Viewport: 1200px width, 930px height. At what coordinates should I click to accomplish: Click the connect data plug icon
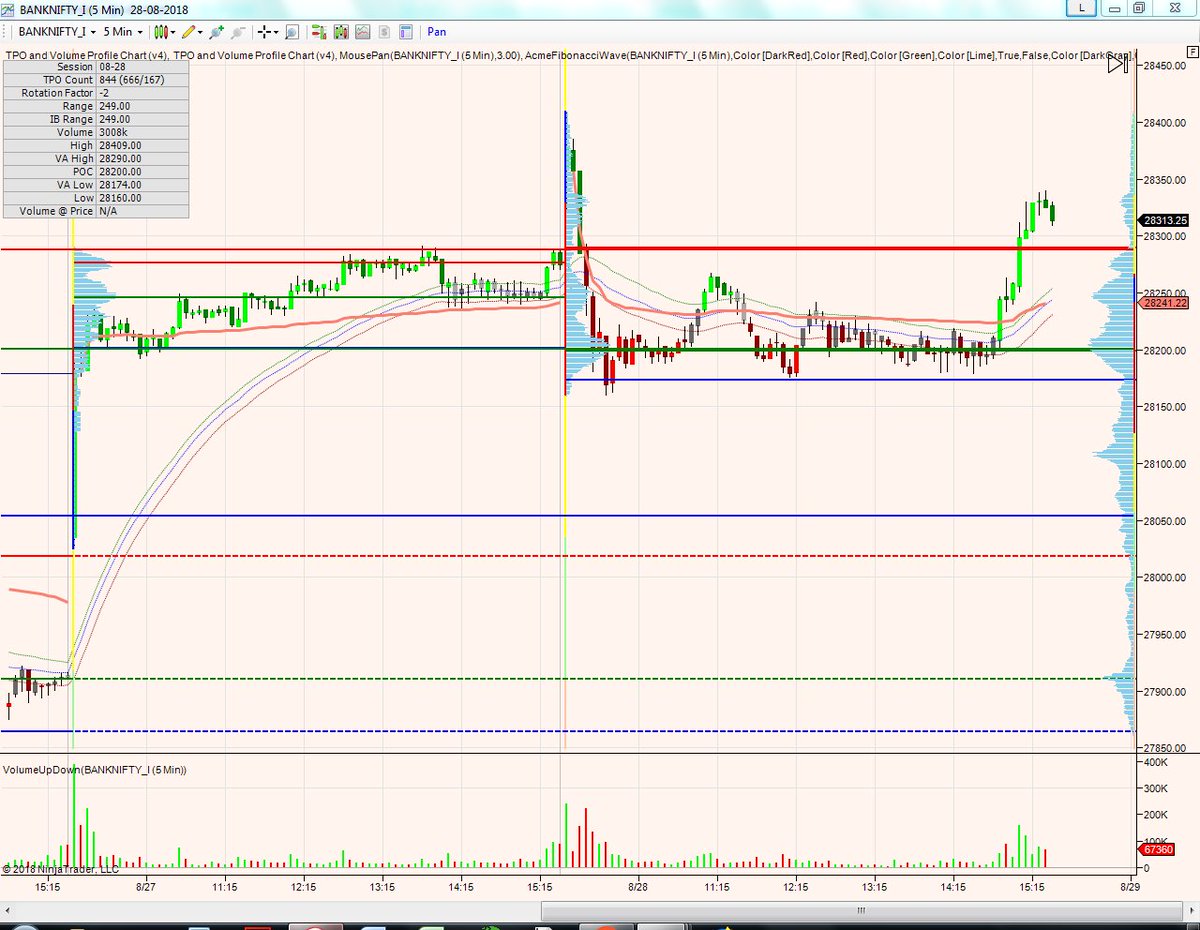[217, 32]
